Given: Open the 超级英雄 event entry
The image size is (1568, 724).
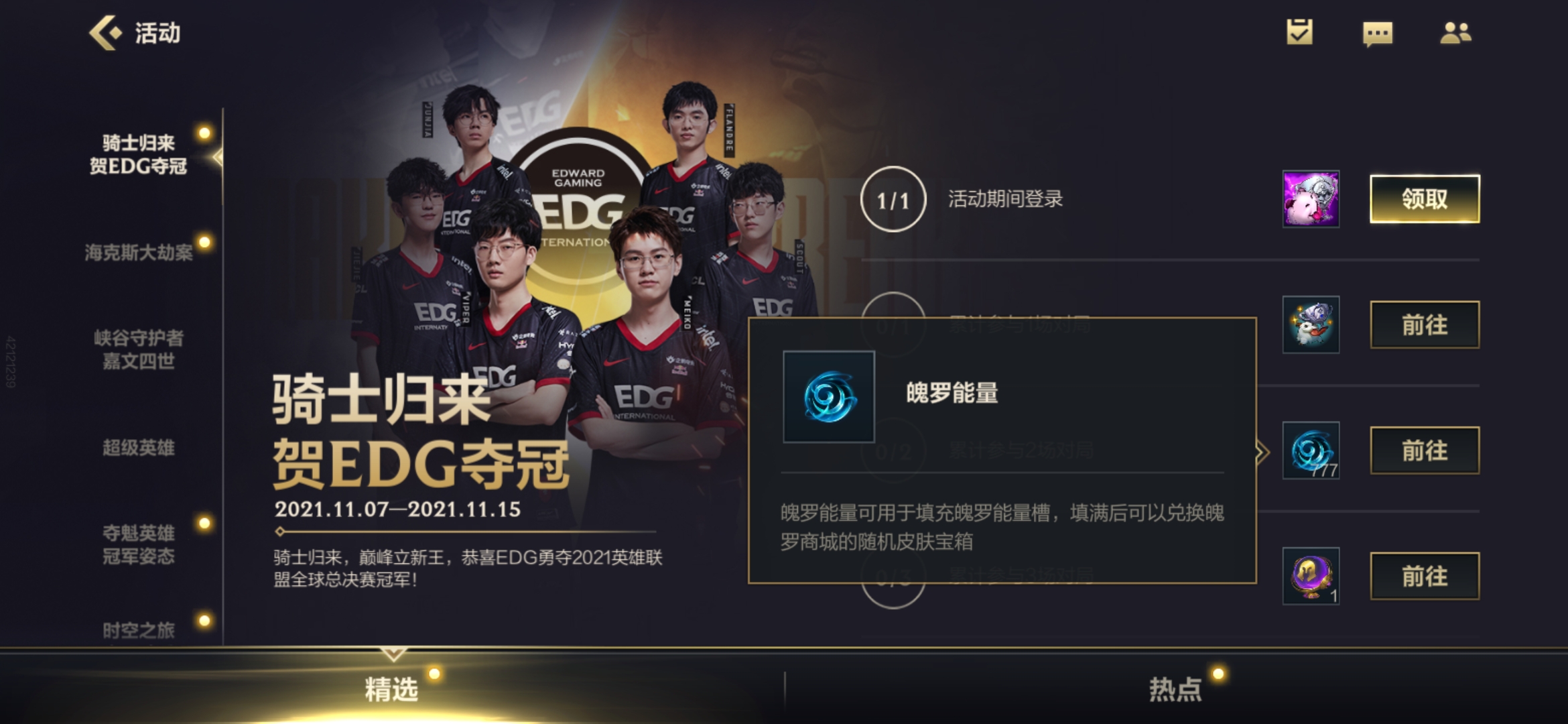Looking at the screenshot, I should [x=139, y=448].
